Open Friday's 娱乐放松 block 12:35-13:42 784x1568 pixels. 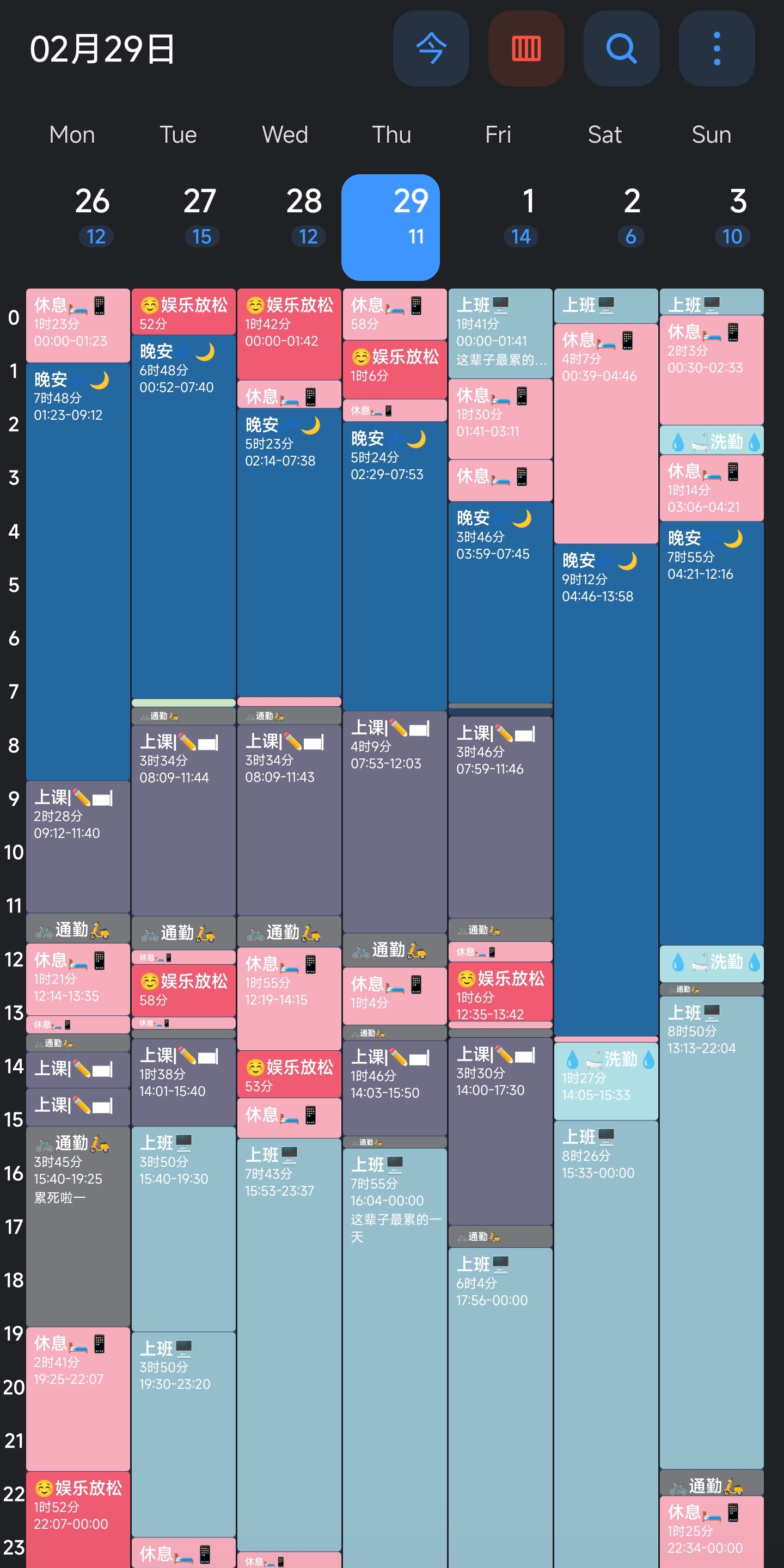pyautogui.click(x=500, y=991)
